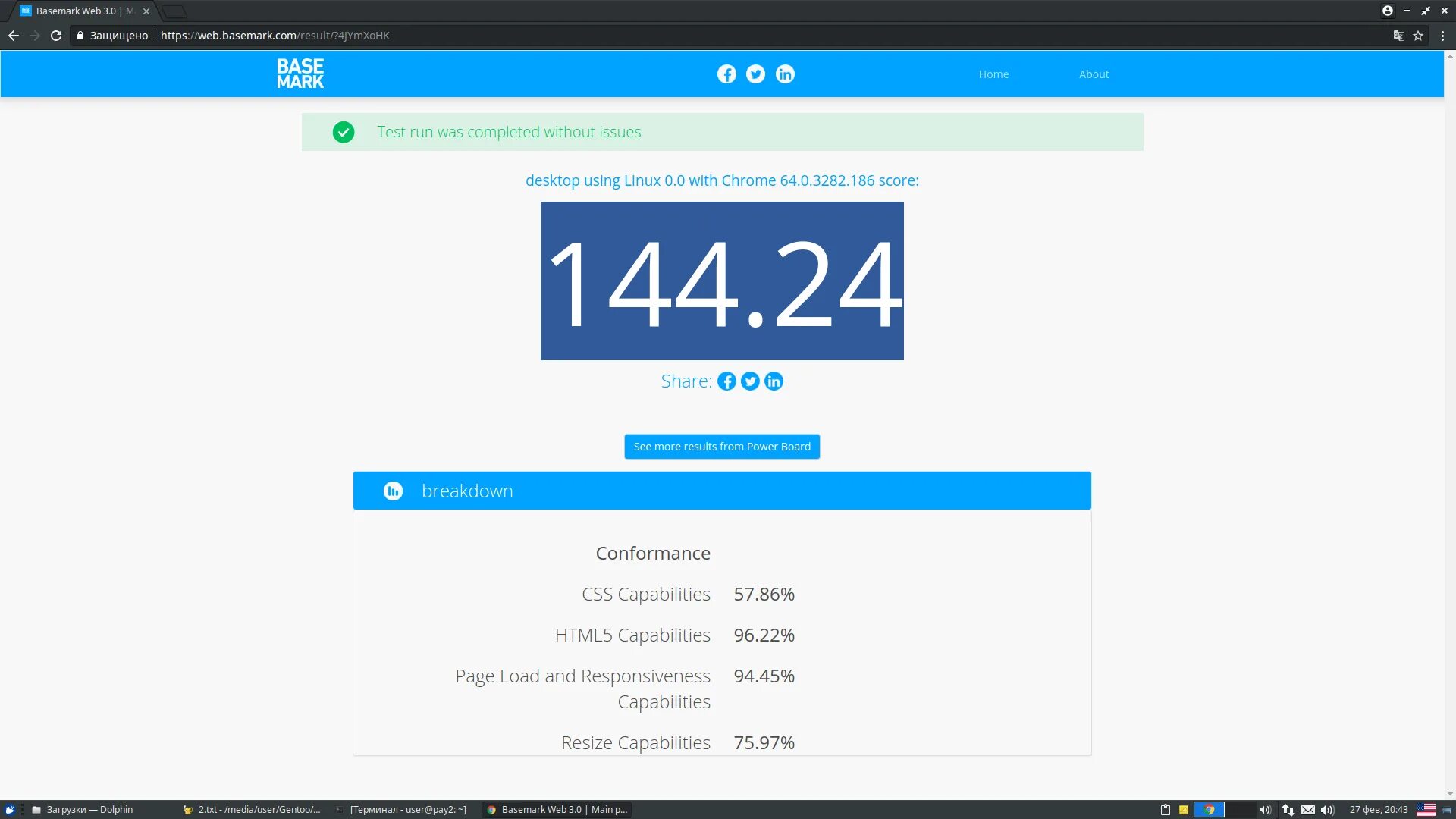Share the score via the Facebook icon under it

tap(726, 381)
